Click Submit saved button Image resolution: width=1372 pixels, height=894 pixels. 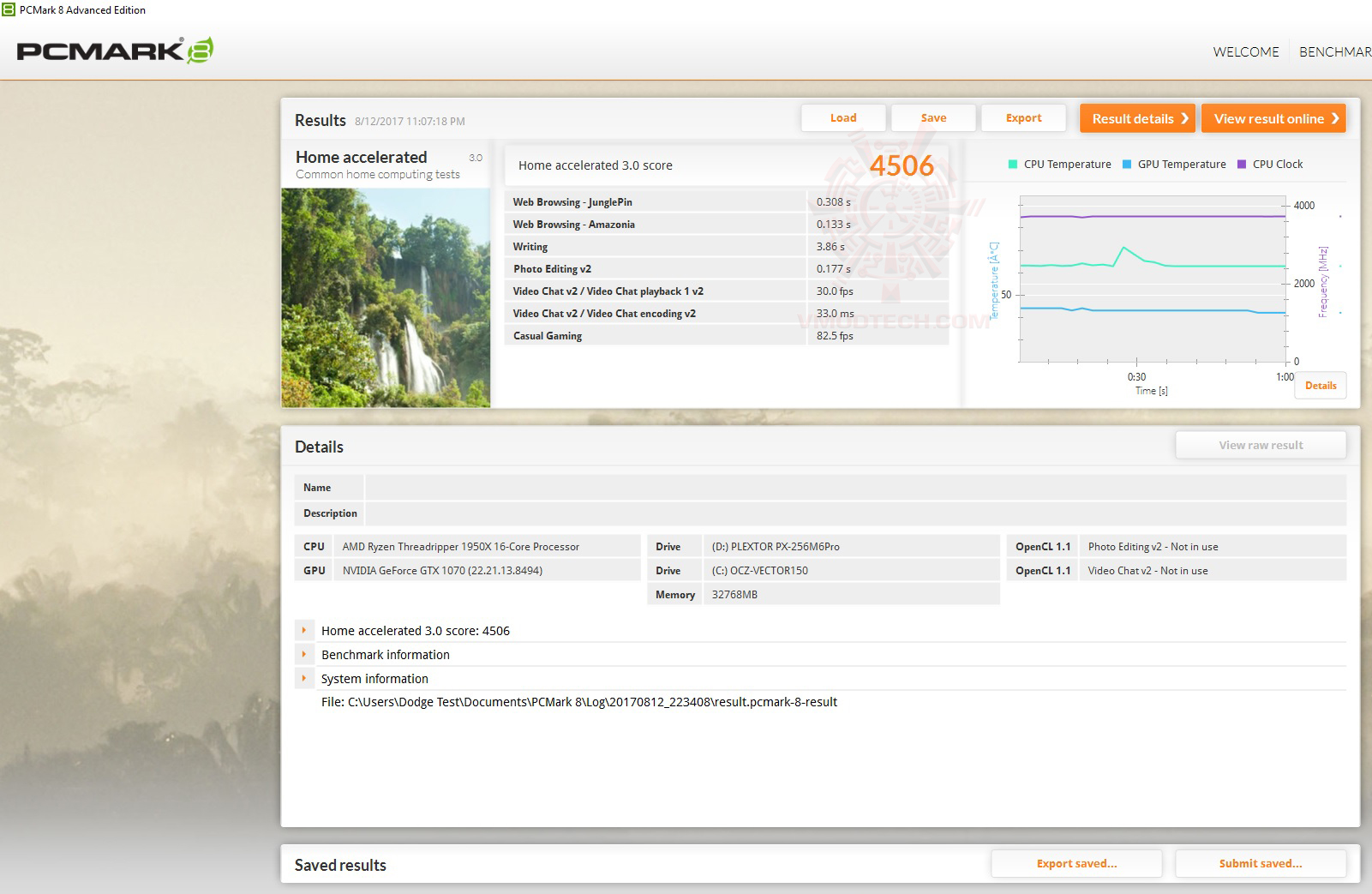(1261, 863)
